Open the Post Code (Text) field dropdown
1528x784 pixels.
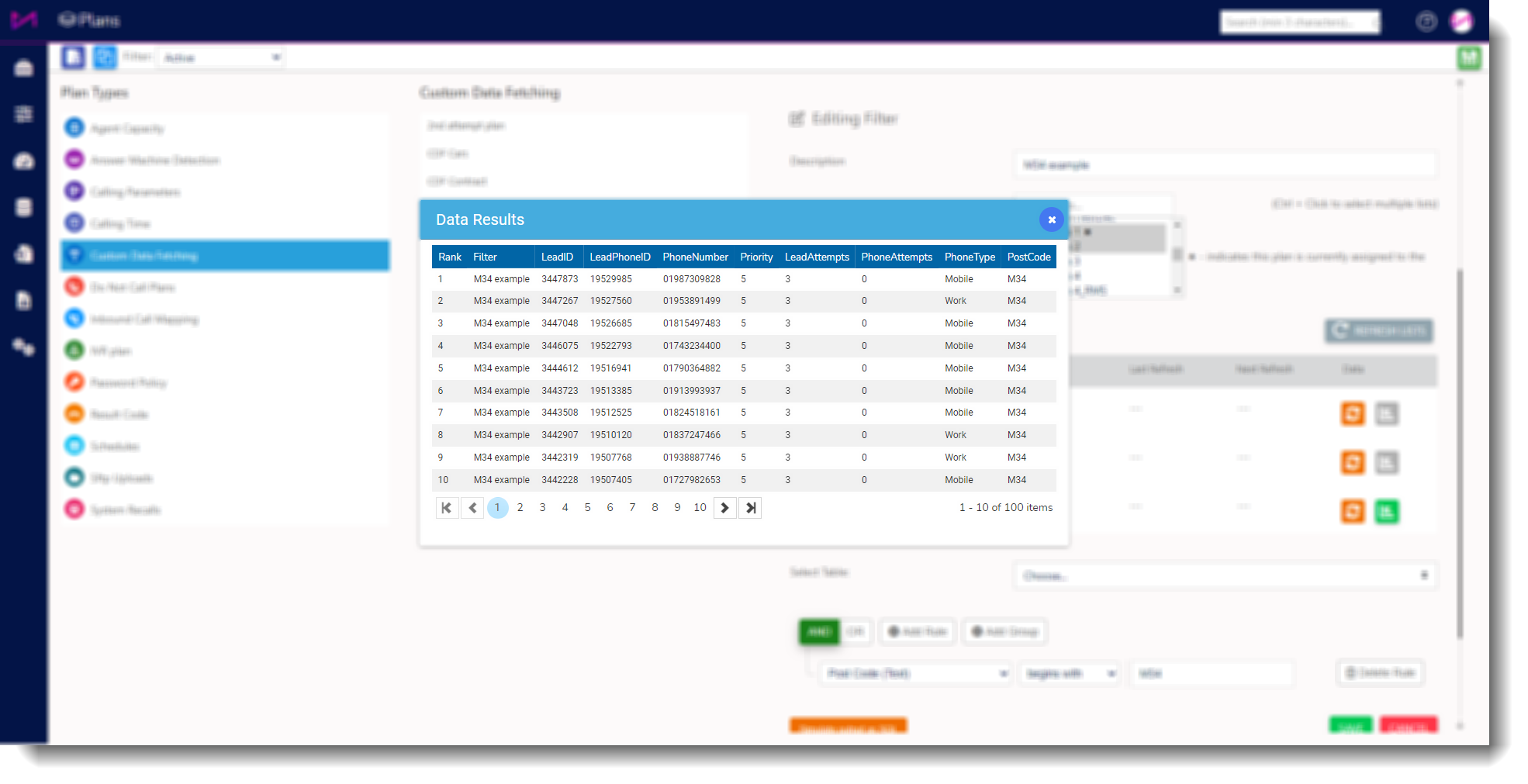pyautogui.click(x=917, y=673)
